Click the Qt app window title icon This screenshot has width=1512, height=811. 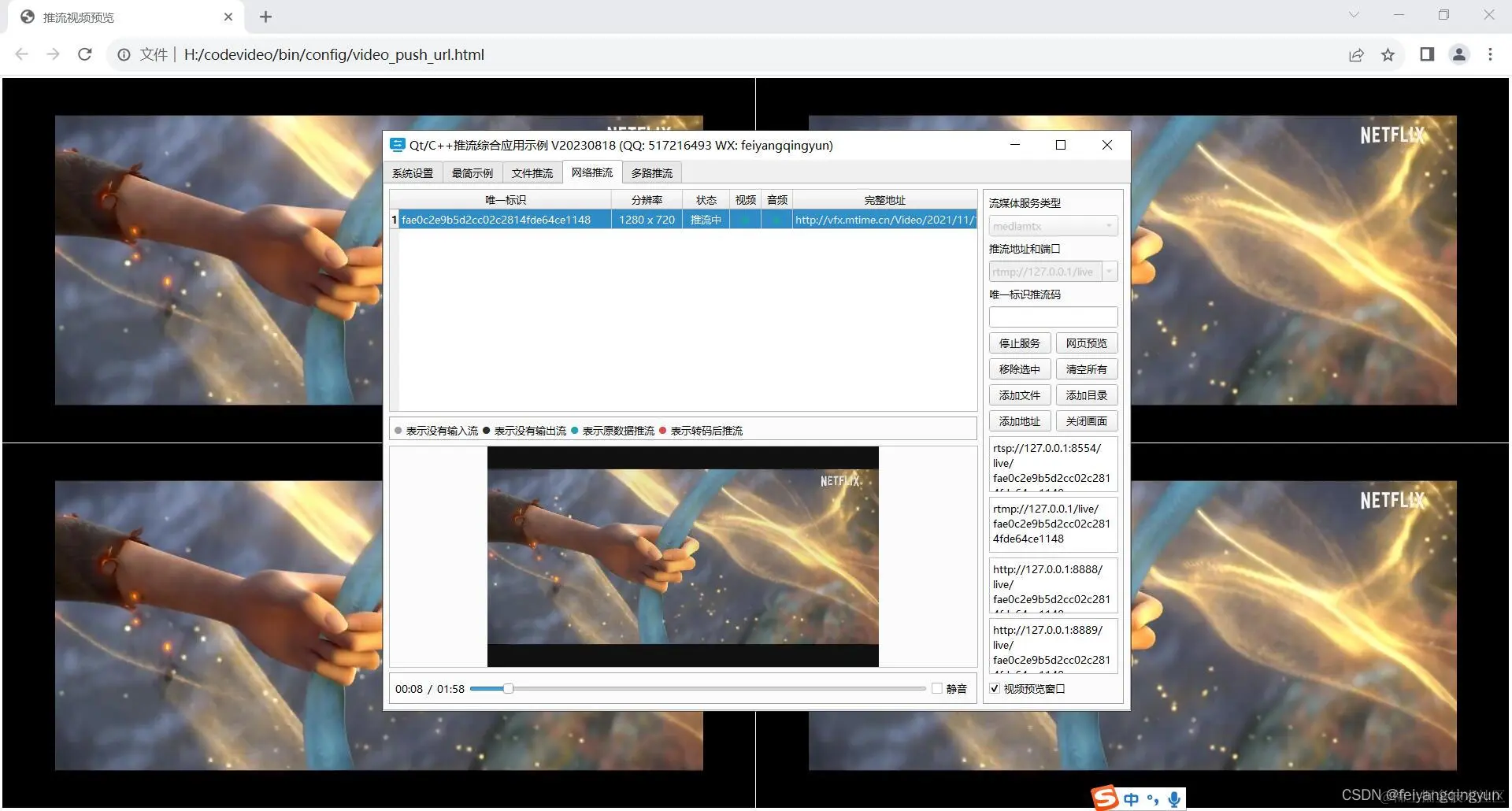[397, 145]
